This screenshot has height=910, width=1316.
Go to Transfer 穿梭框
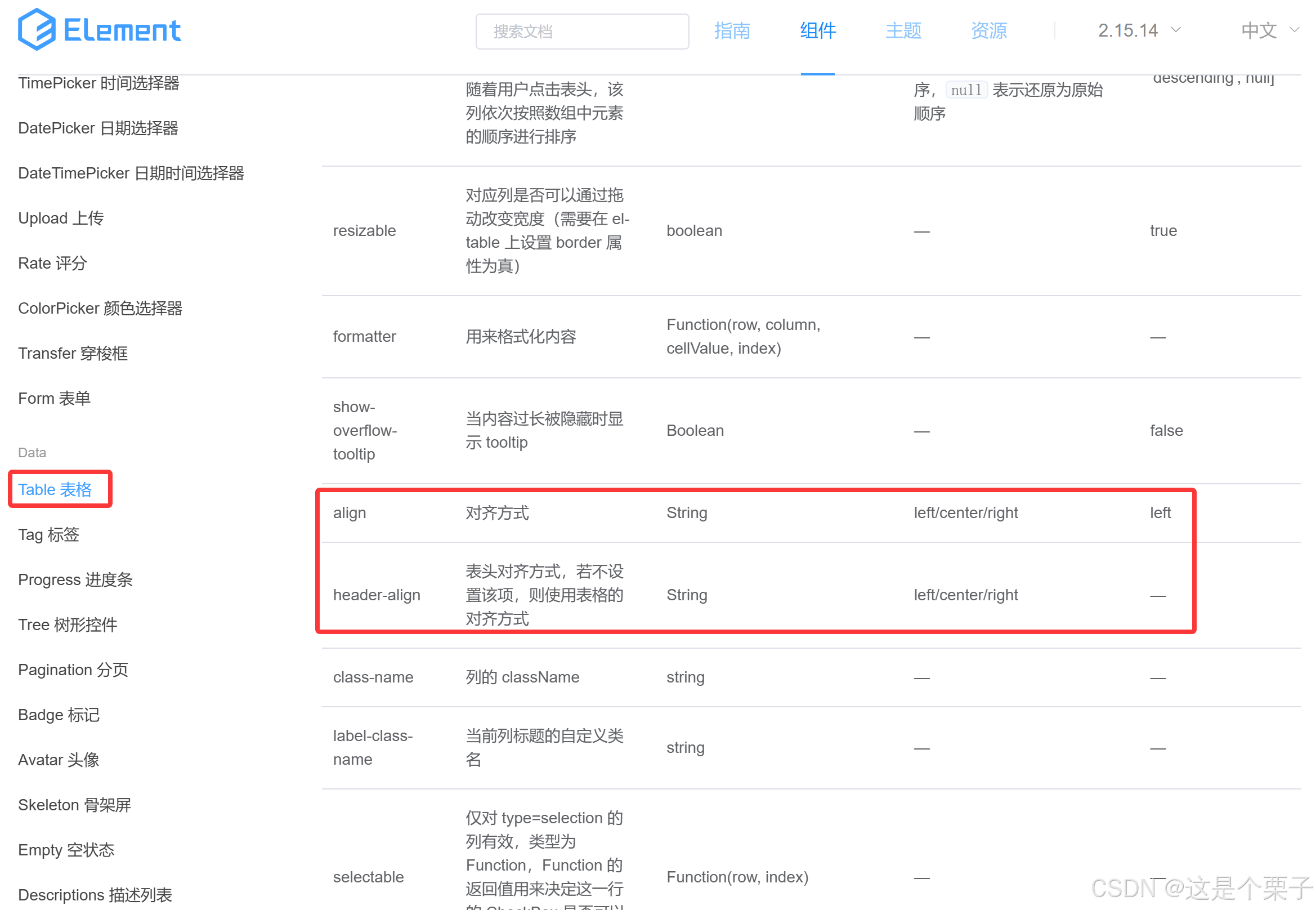tap(73, 354)
